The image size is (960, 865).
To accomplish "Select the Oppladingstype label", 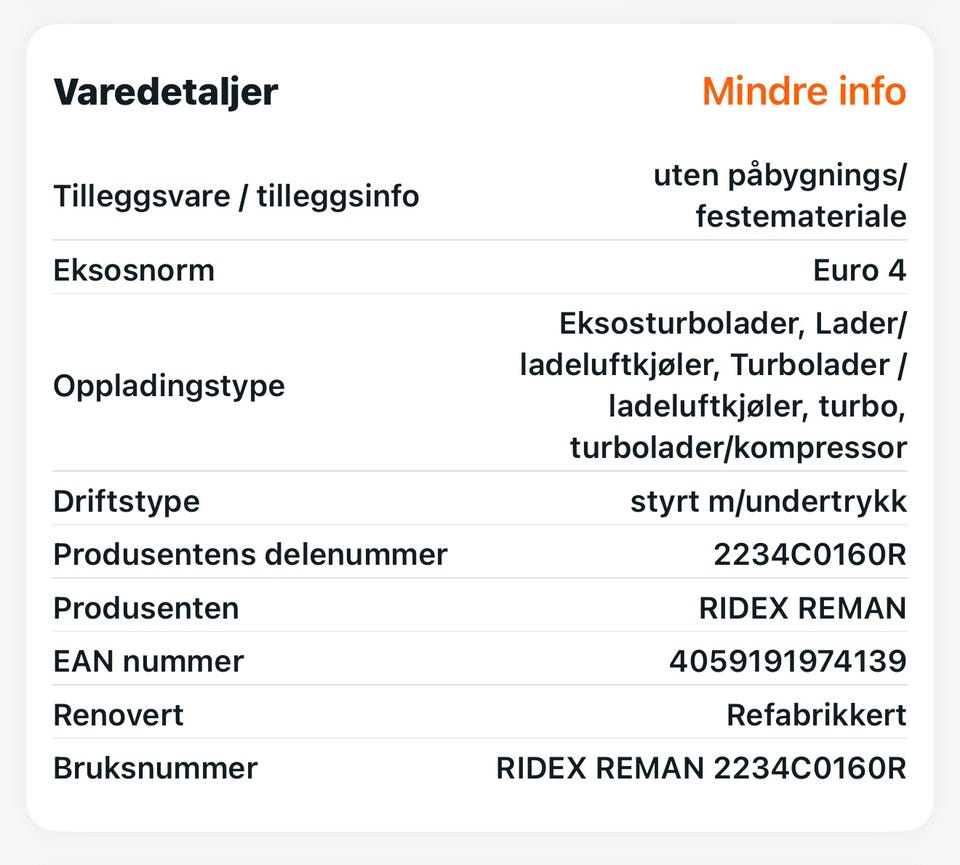I will [169, 386].
